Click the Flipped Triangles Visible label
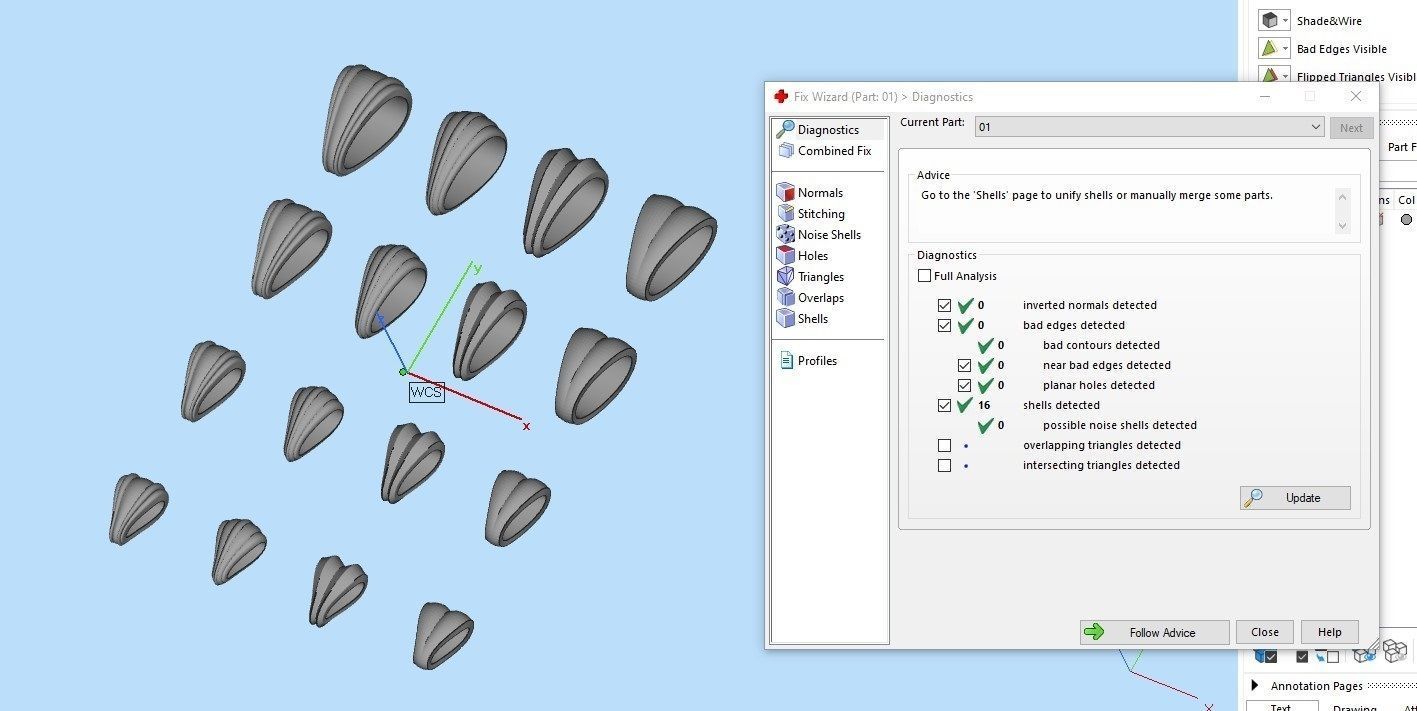Screen dimensions: 1417x711 click(x=1356, y=77)
